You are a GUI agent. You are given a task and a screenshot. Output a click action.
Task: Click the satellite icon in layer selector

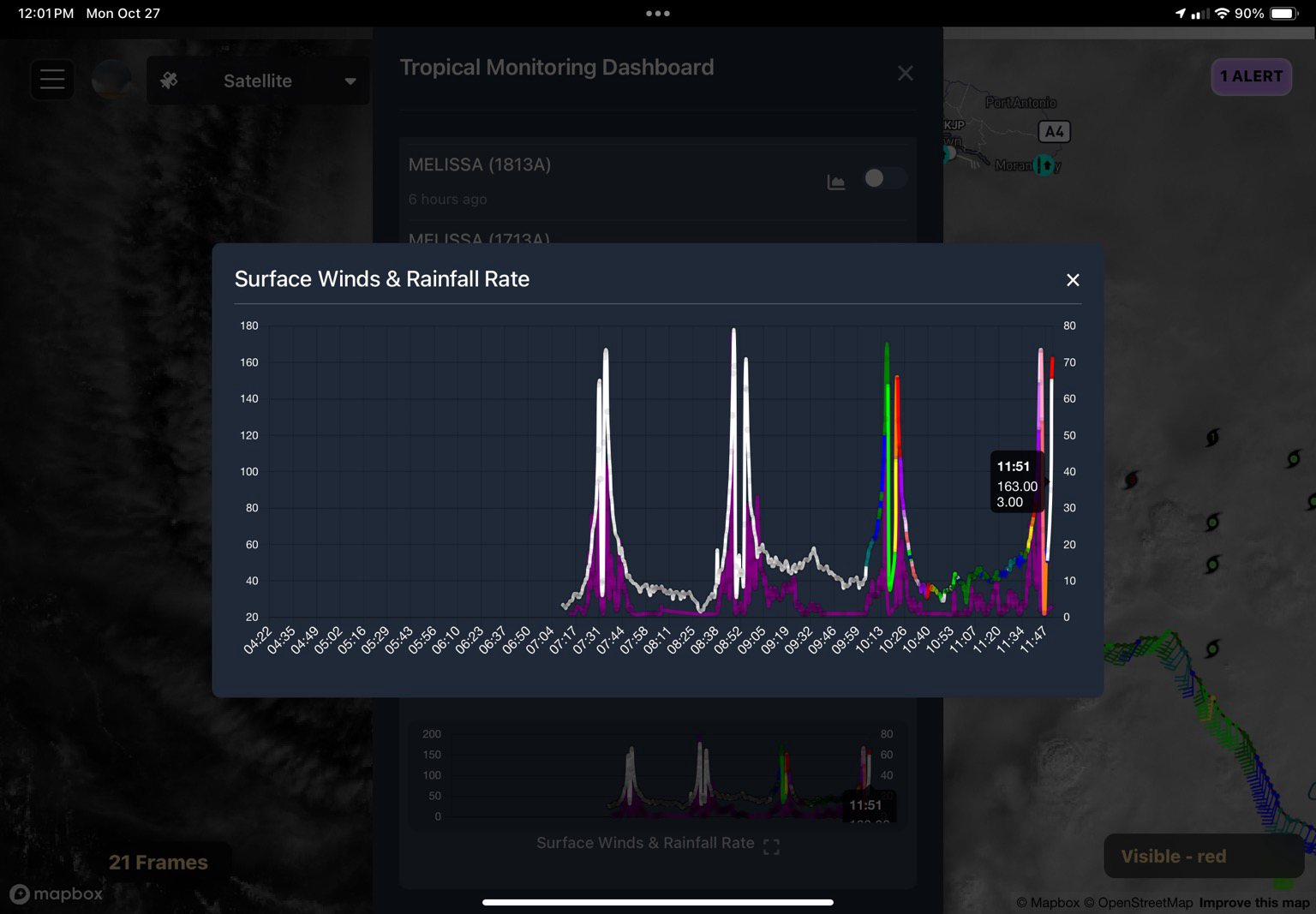(x=169, y=81)
